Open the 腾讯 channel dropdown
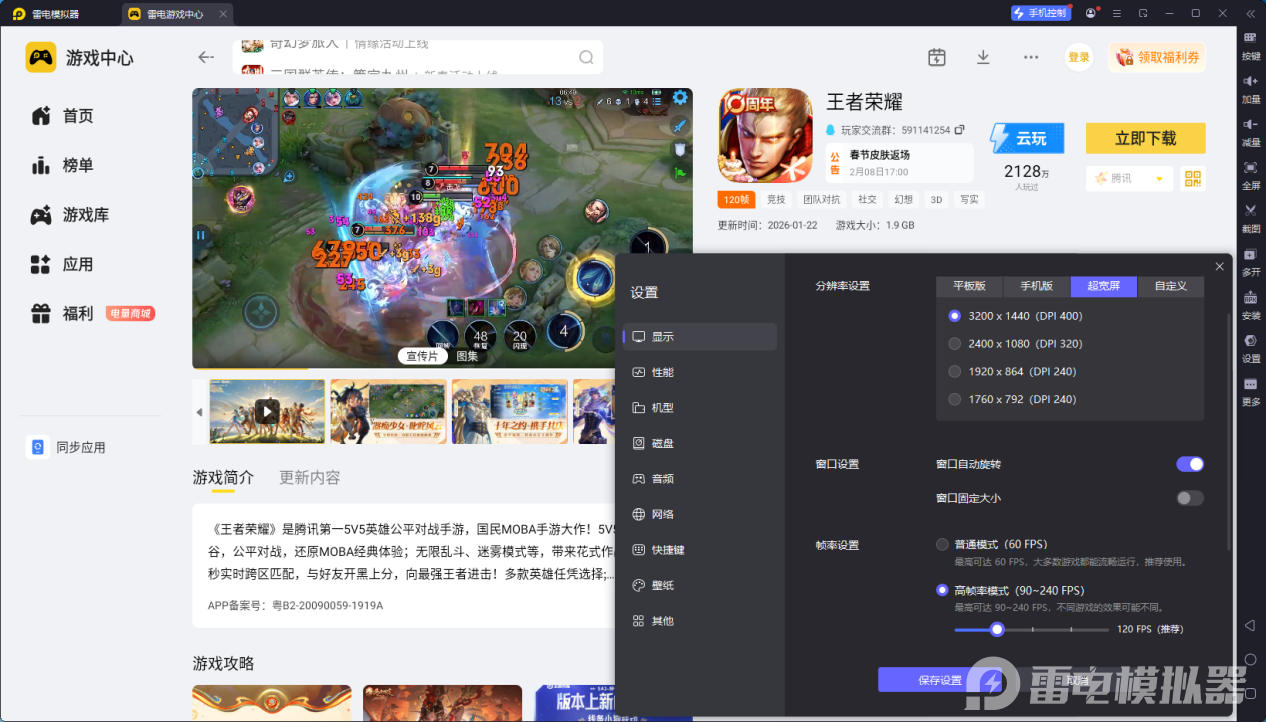The image size is (1266, 722). [1129, 178]
